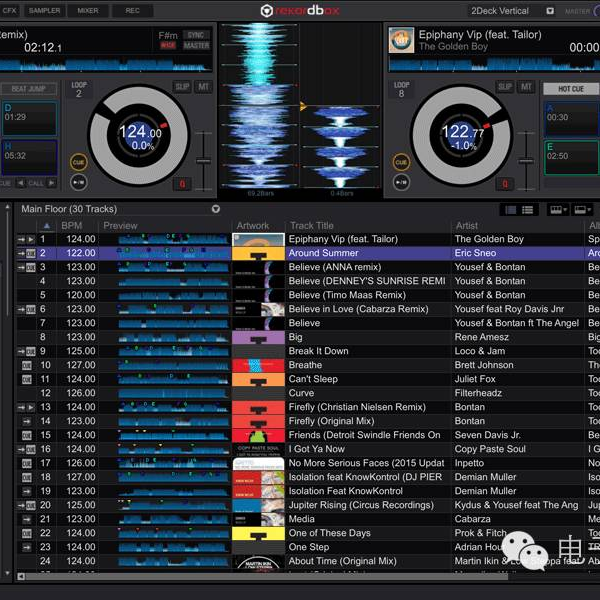The width and height of the screenshot is (600, 600).
Task: Click the CUE icon on row 17
Action: (27, 463)
